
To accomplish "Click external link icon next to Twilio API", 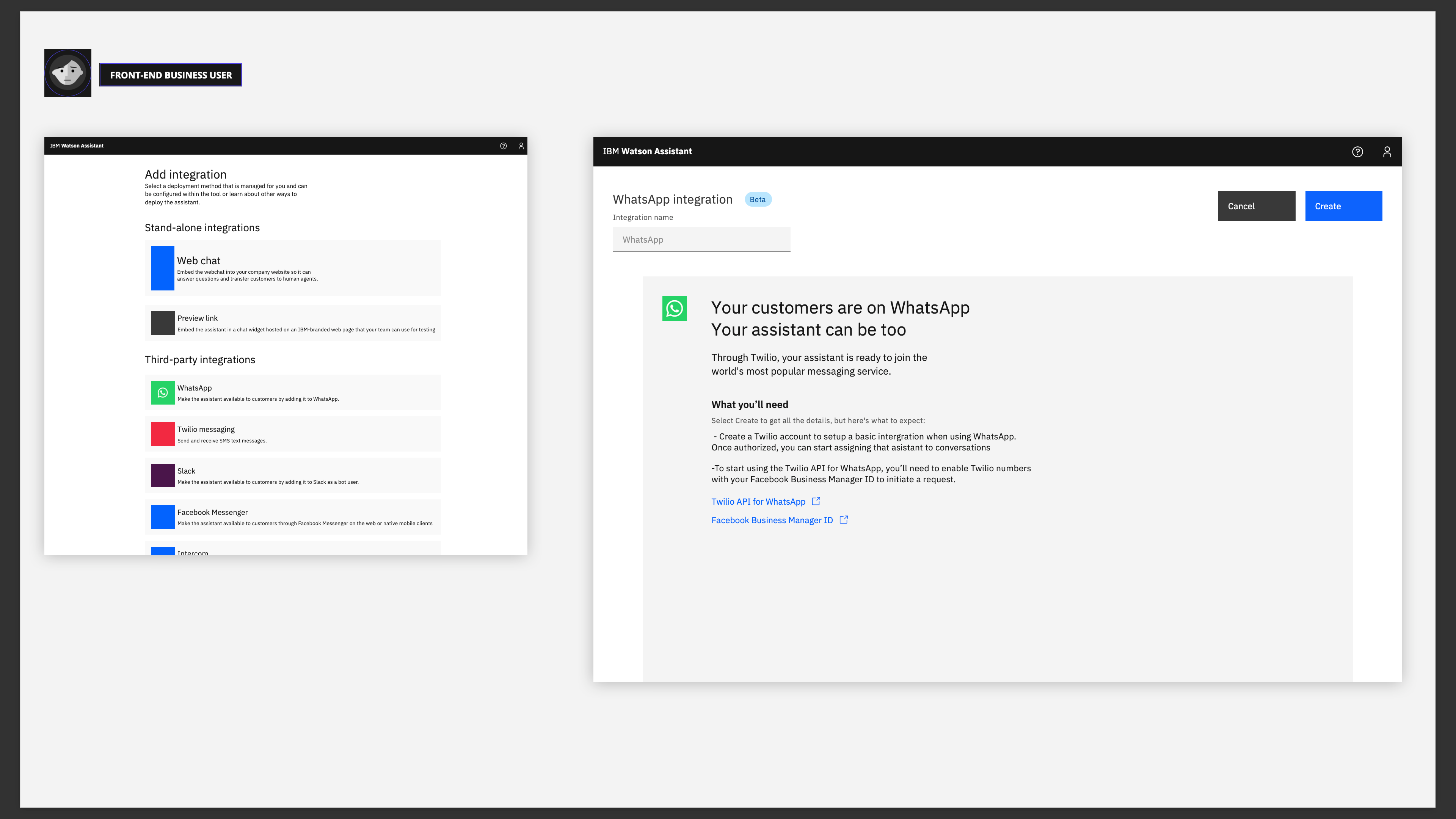I will pos(816,501).
